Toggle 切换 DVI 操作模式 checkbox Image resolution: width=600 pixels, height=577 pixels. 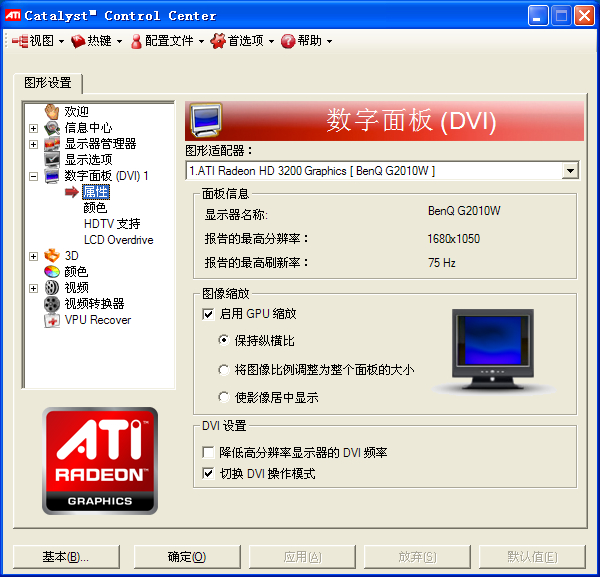pyautogui.click(x=208, y=474)
